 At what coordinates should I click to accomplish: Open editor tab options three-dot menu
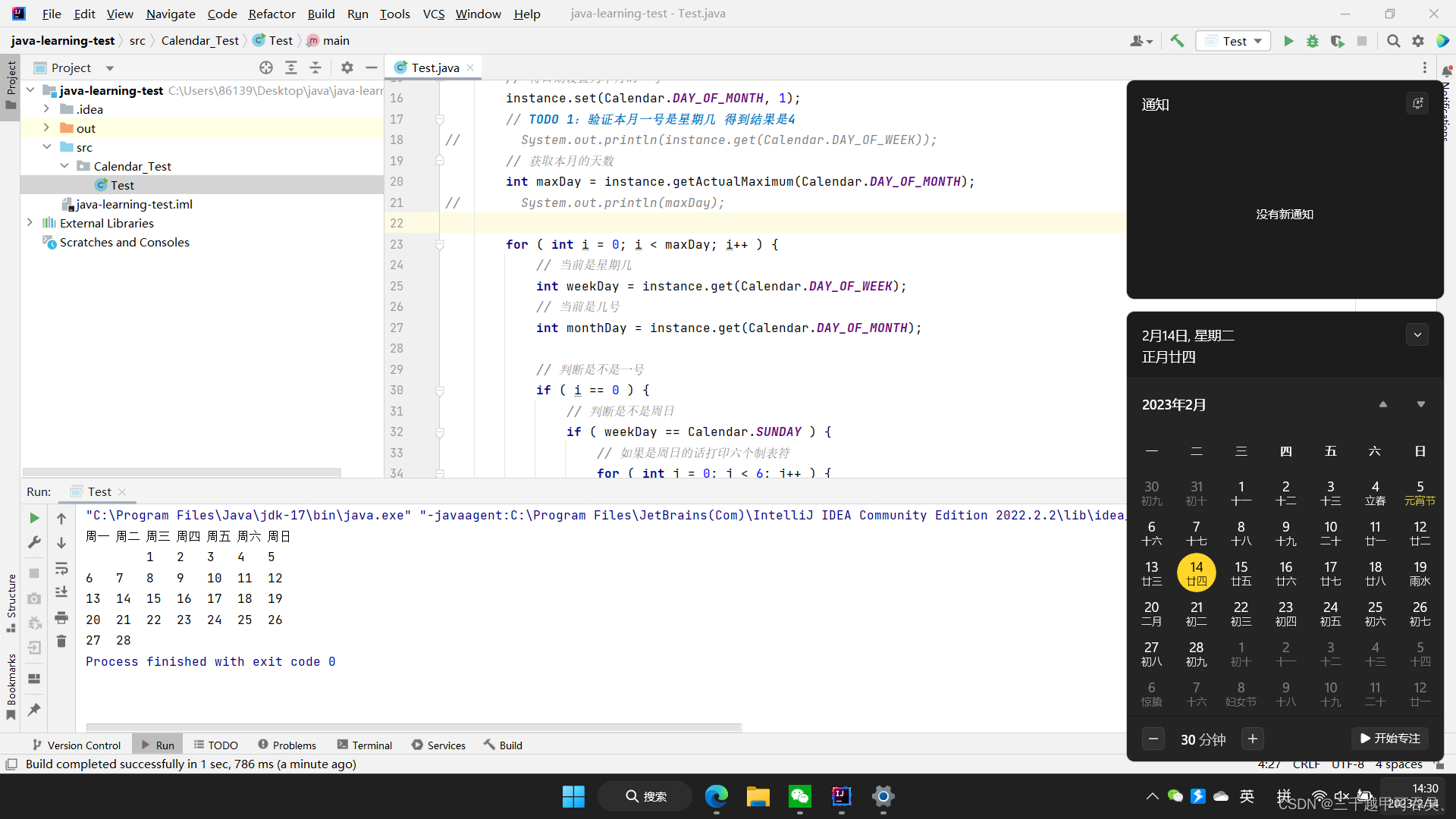[x=1424, y=67]
